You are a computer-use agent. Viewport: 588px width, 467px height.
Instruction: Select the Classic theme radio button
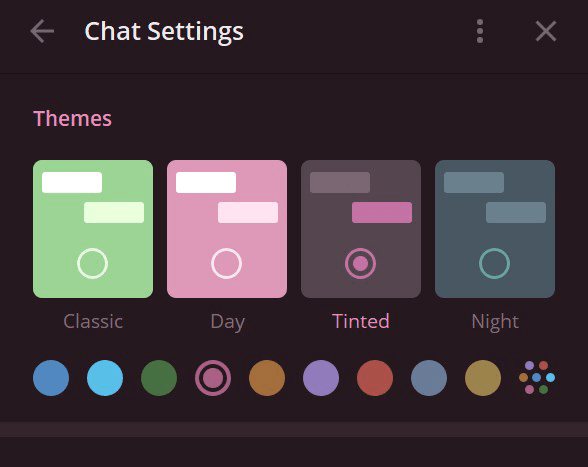tap(93, 263)
